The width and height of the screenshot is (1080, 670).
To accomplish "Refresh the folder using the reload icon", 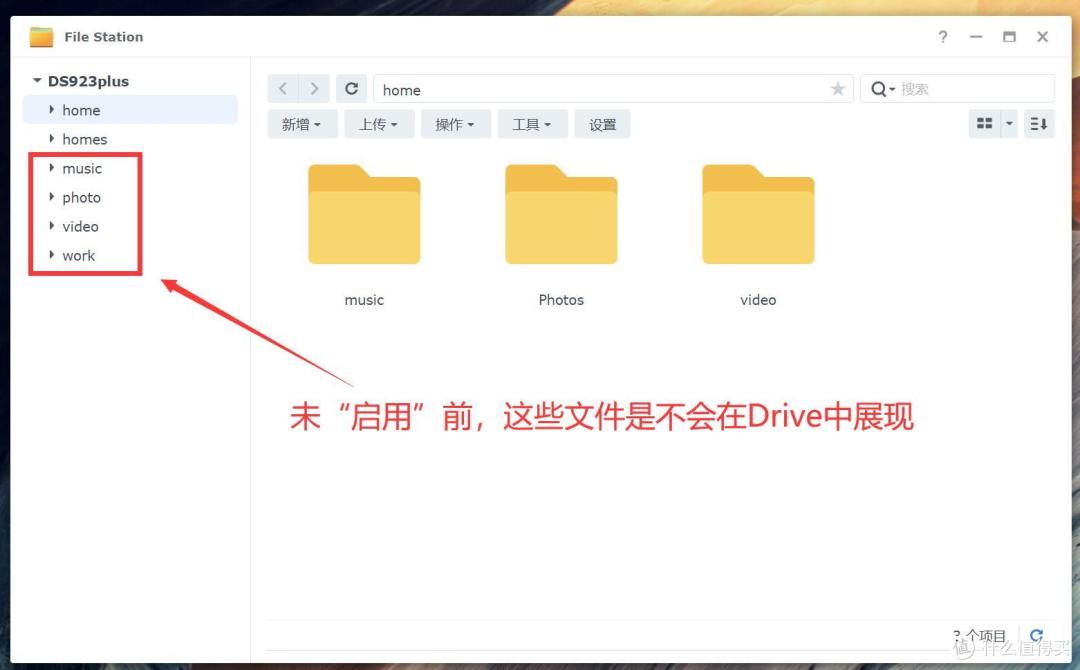I will [351, 89].
